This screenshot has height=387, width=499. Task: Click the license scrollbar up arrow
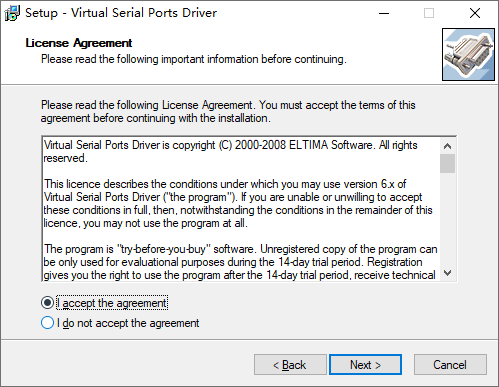tap(448, 146)
